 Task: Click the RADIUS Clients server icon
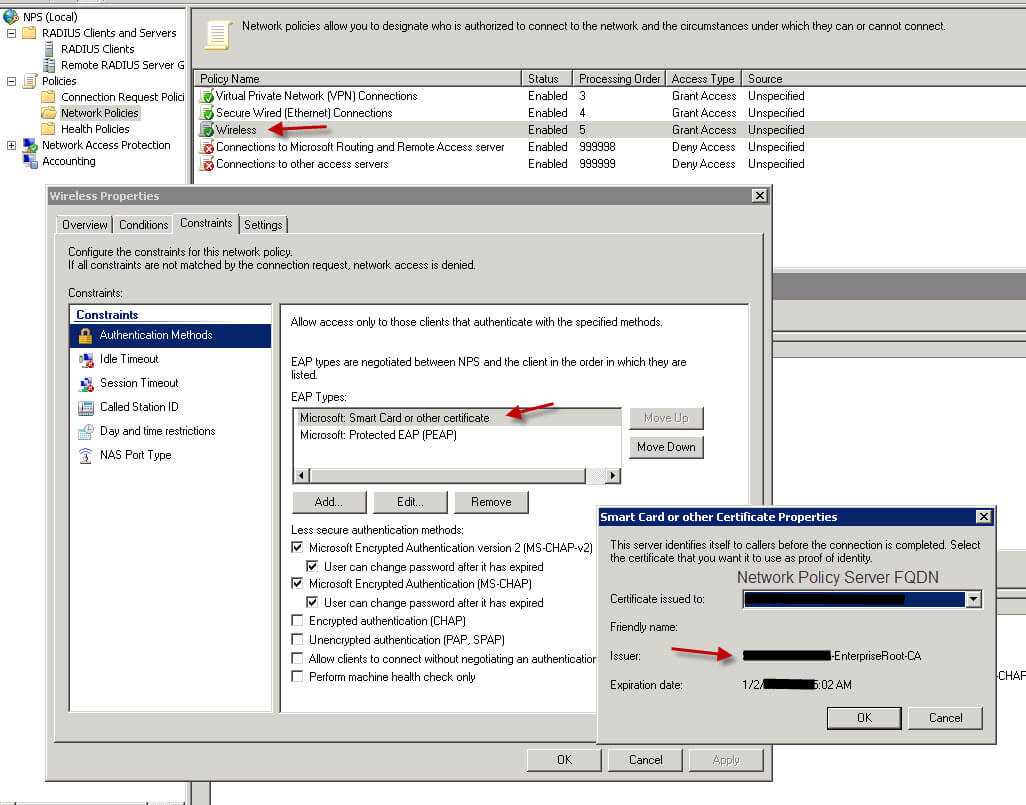click(49, 49)
